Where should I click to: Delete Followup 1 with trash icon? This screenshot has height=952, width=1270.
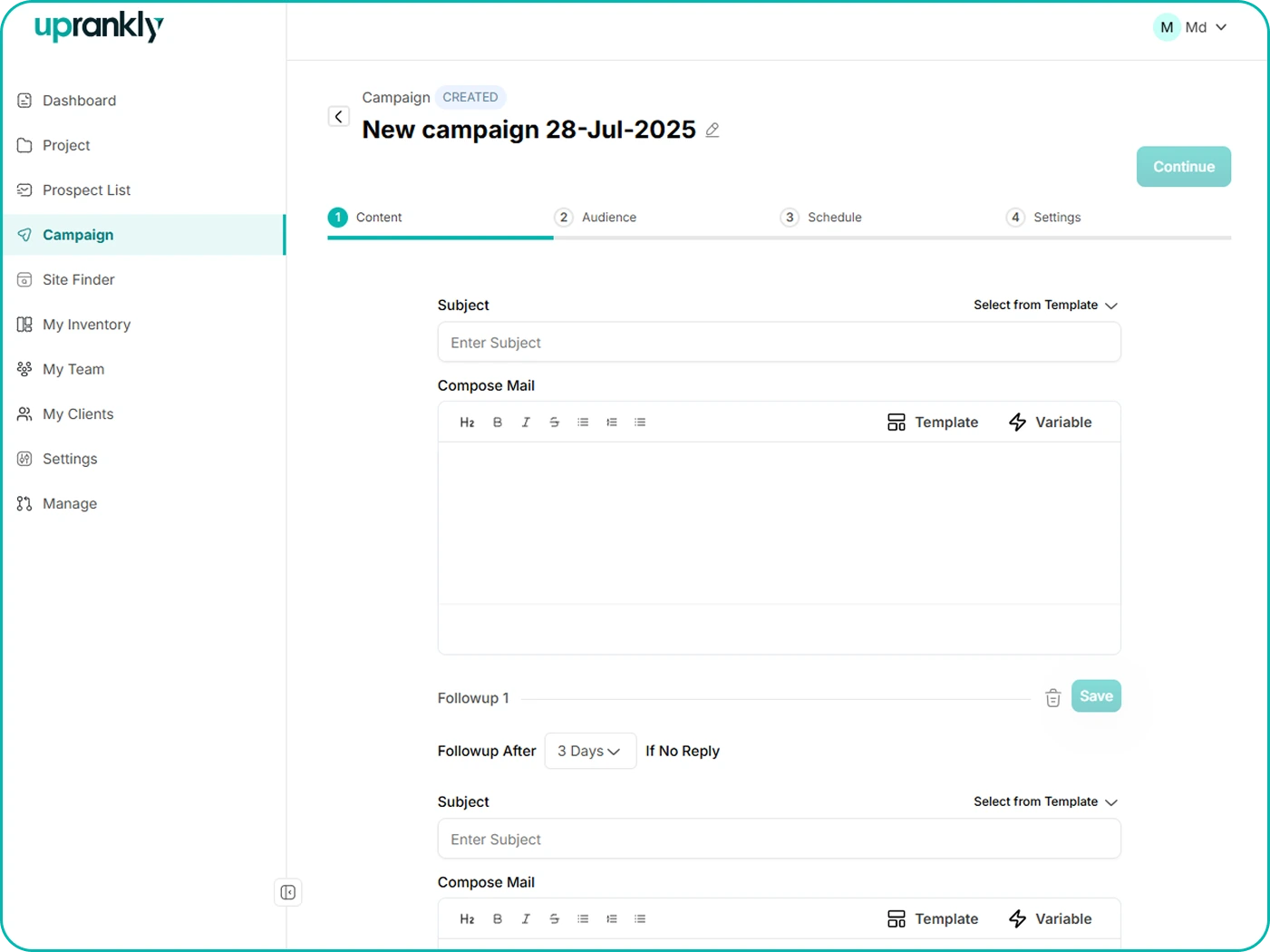pyautogui.click(x=1053, y=698)
